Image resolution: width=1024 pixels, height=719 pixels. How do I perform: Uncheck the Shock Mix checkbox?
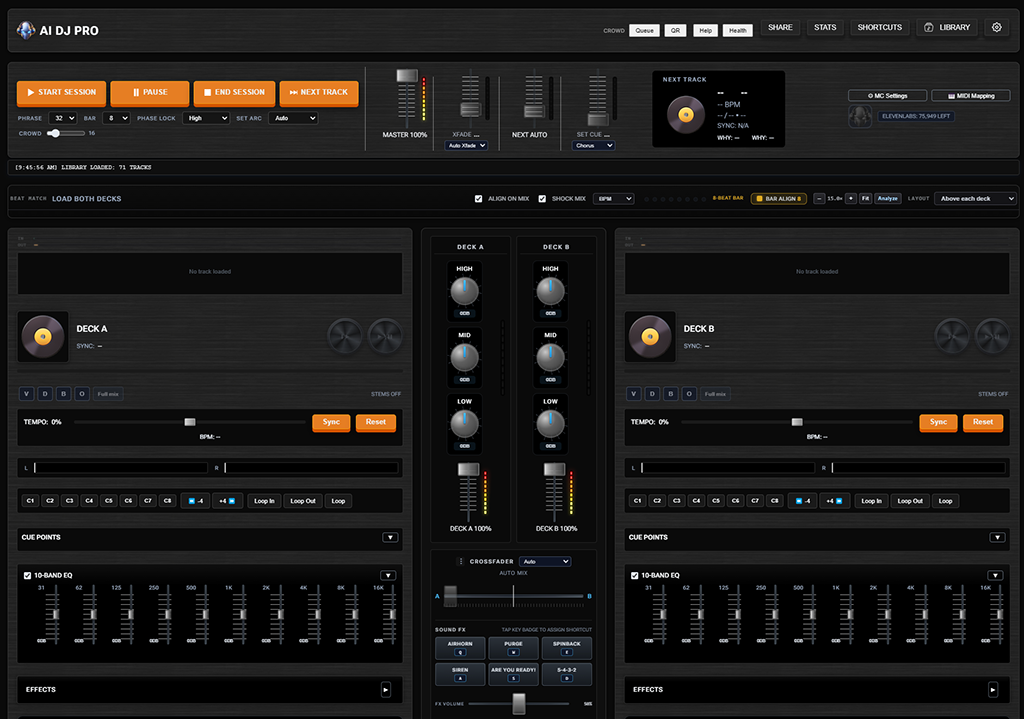pos(542,199)
